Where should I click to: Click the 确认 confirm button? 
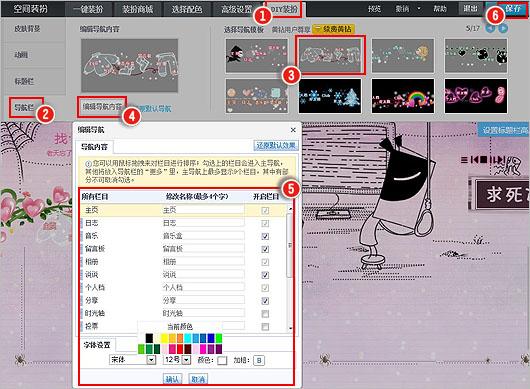172,379
